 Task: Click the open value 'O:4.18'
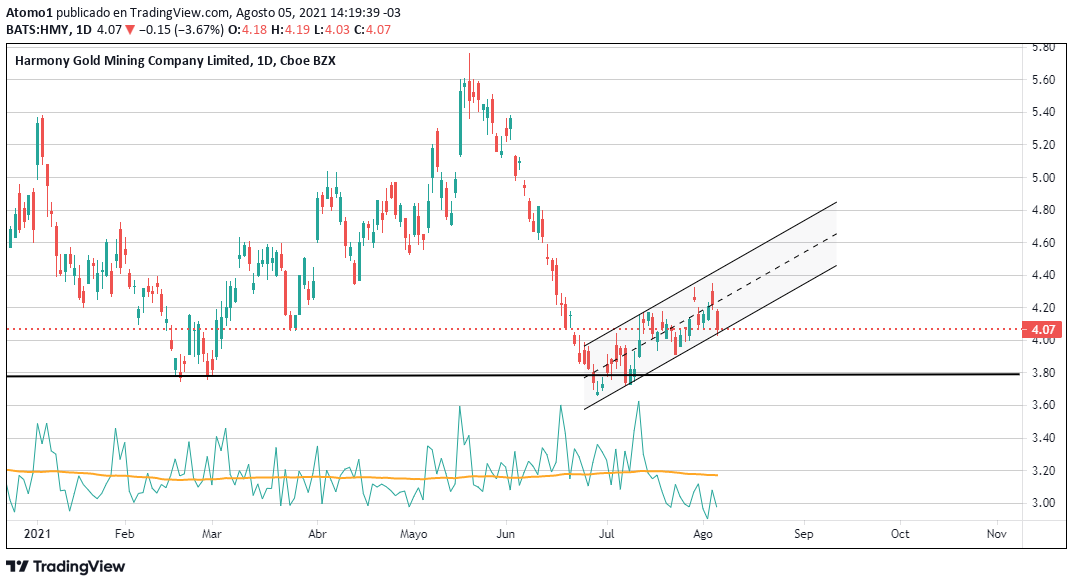[246, 29]
